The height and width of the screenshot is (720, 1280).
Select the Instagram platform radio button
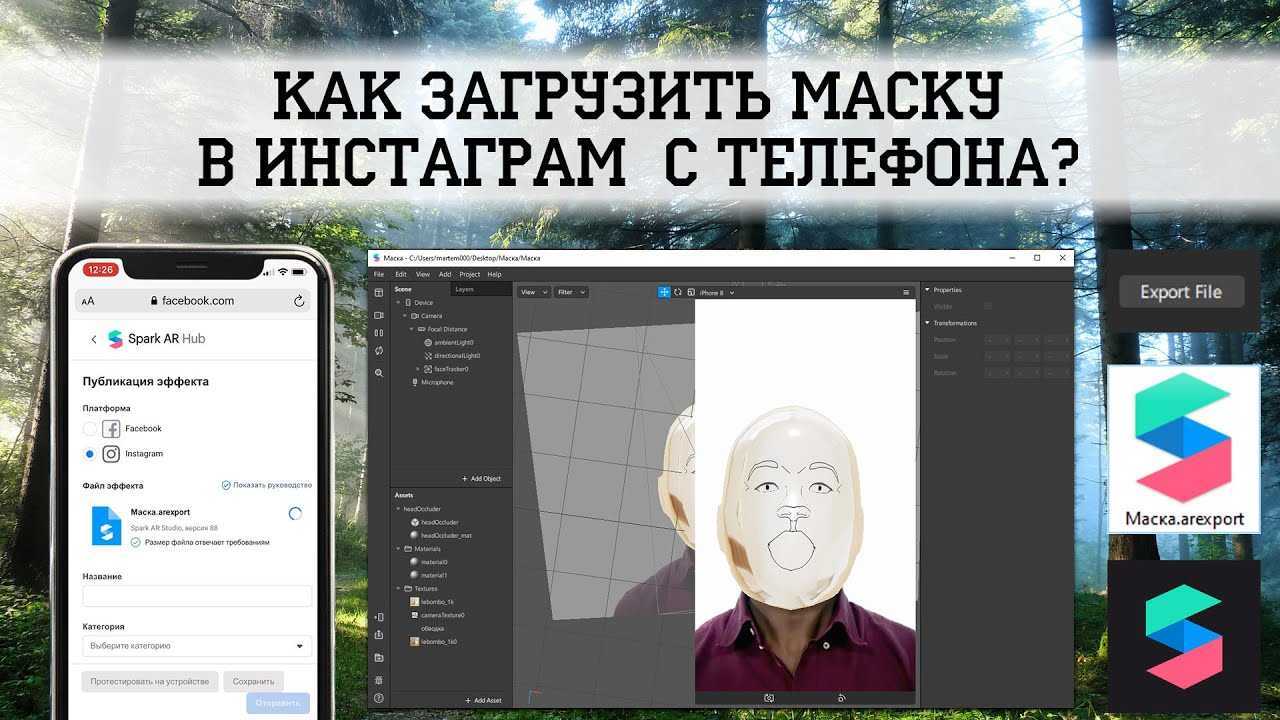pos(90,454)
